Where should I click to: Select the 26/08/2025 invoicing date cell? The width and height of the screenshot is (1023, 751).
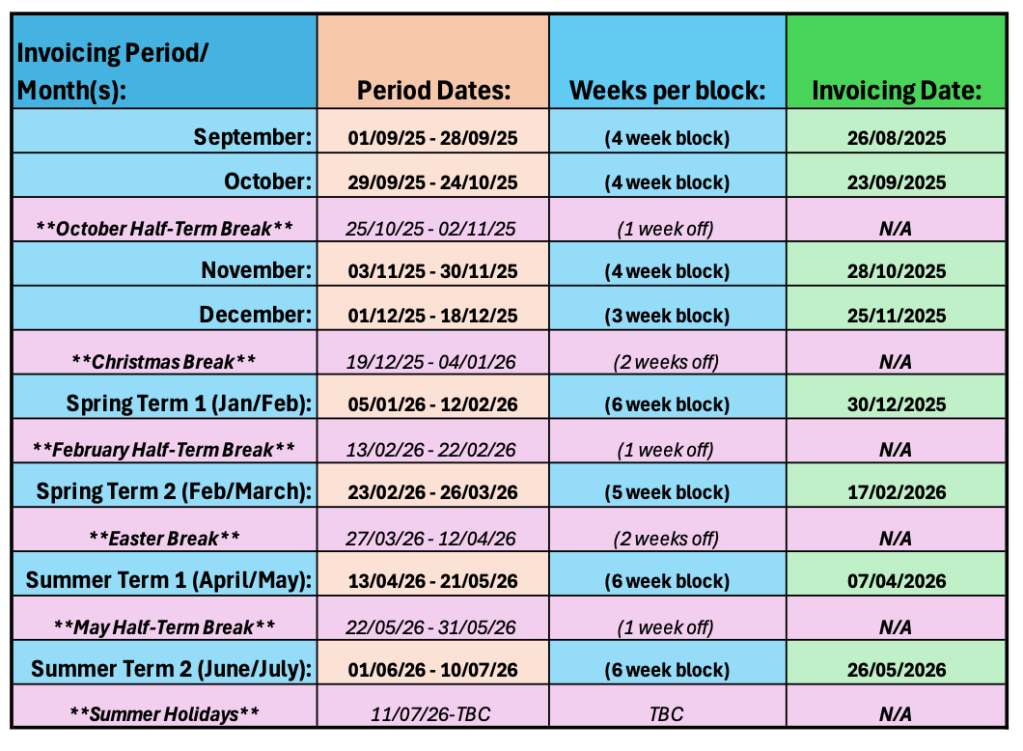(x=895, y=138)
